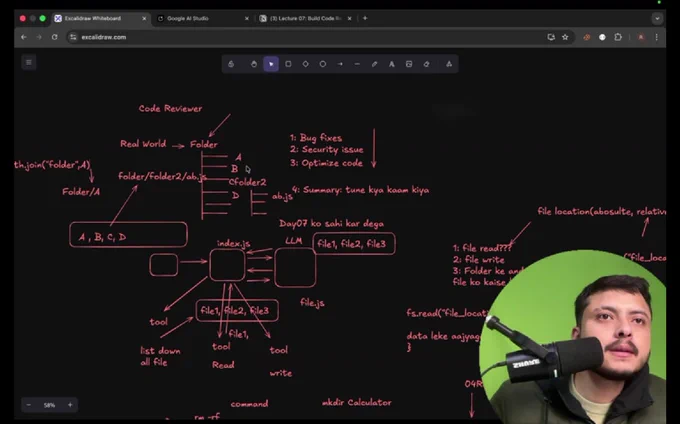680x424 pixels.
Task: Zoom out with the minus button
Action: [29, 405]
